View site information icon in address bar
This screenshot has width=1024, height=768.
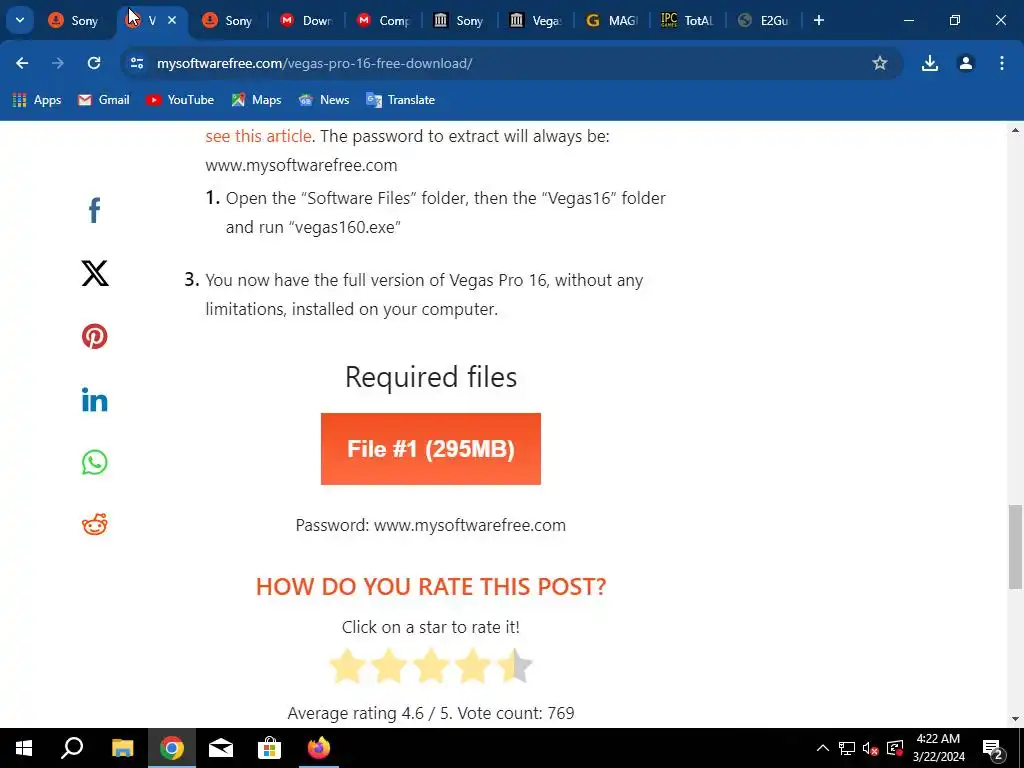tap(136, 63)
